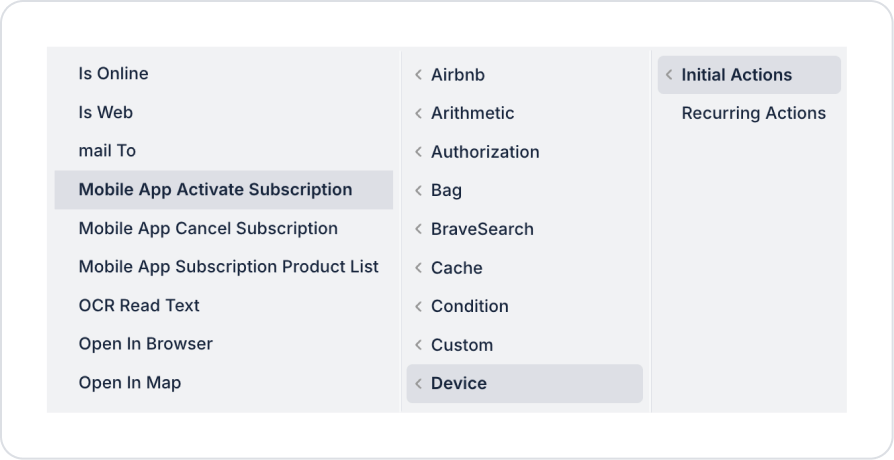Select Recurring Actions
Screen dimensions: 894x460
point(753,113)
